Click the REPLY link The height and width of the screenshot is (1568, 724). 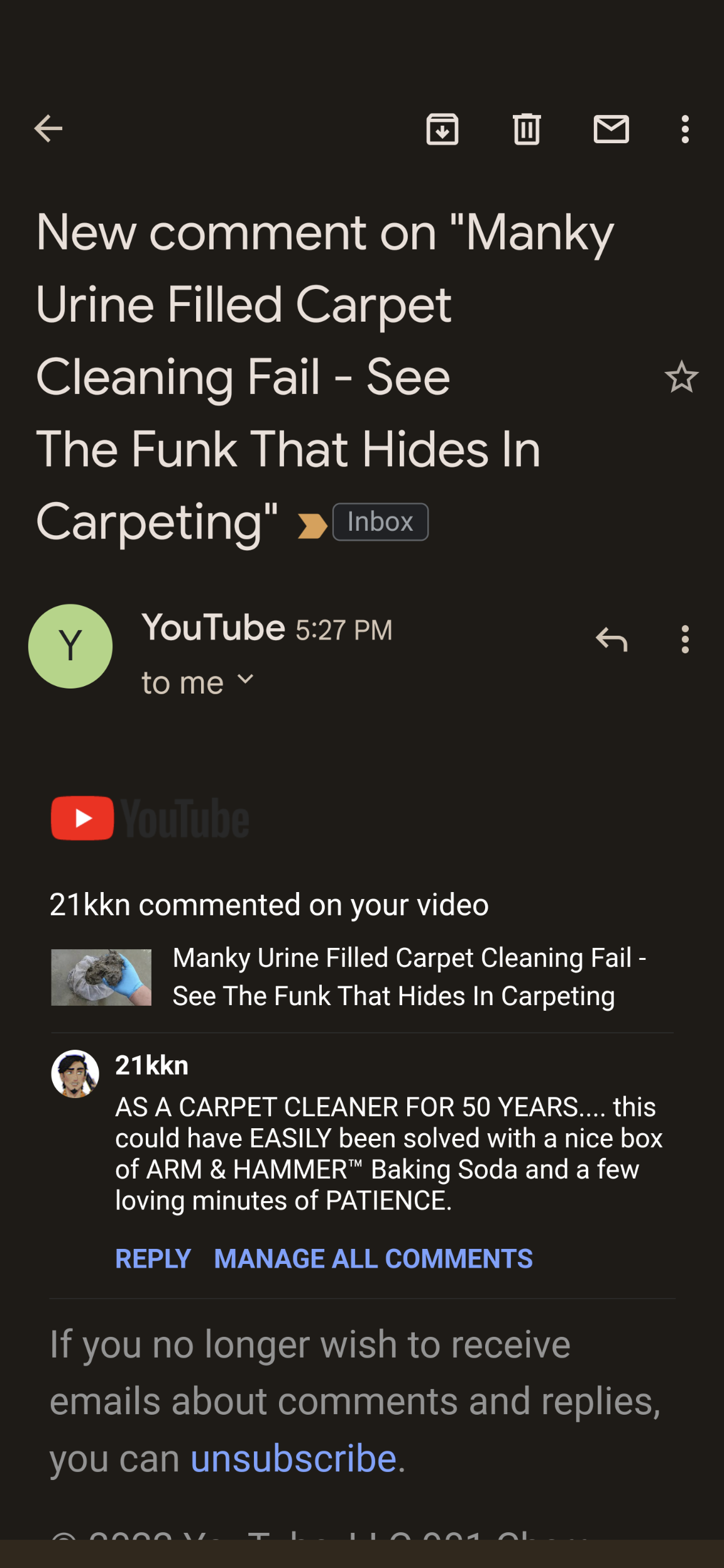pos(153,1258)
